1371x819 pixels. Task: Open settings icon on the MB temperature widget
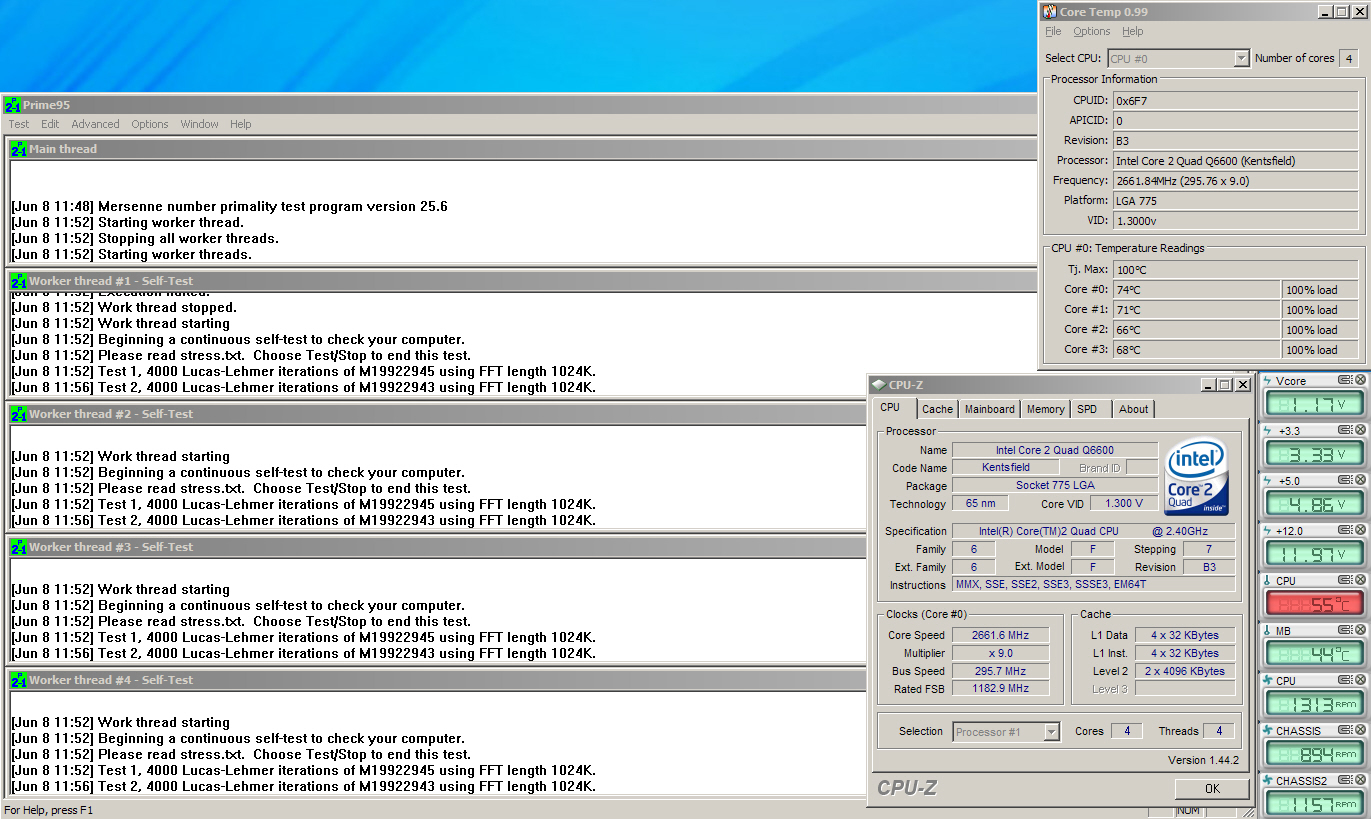tap(1345, 630)
